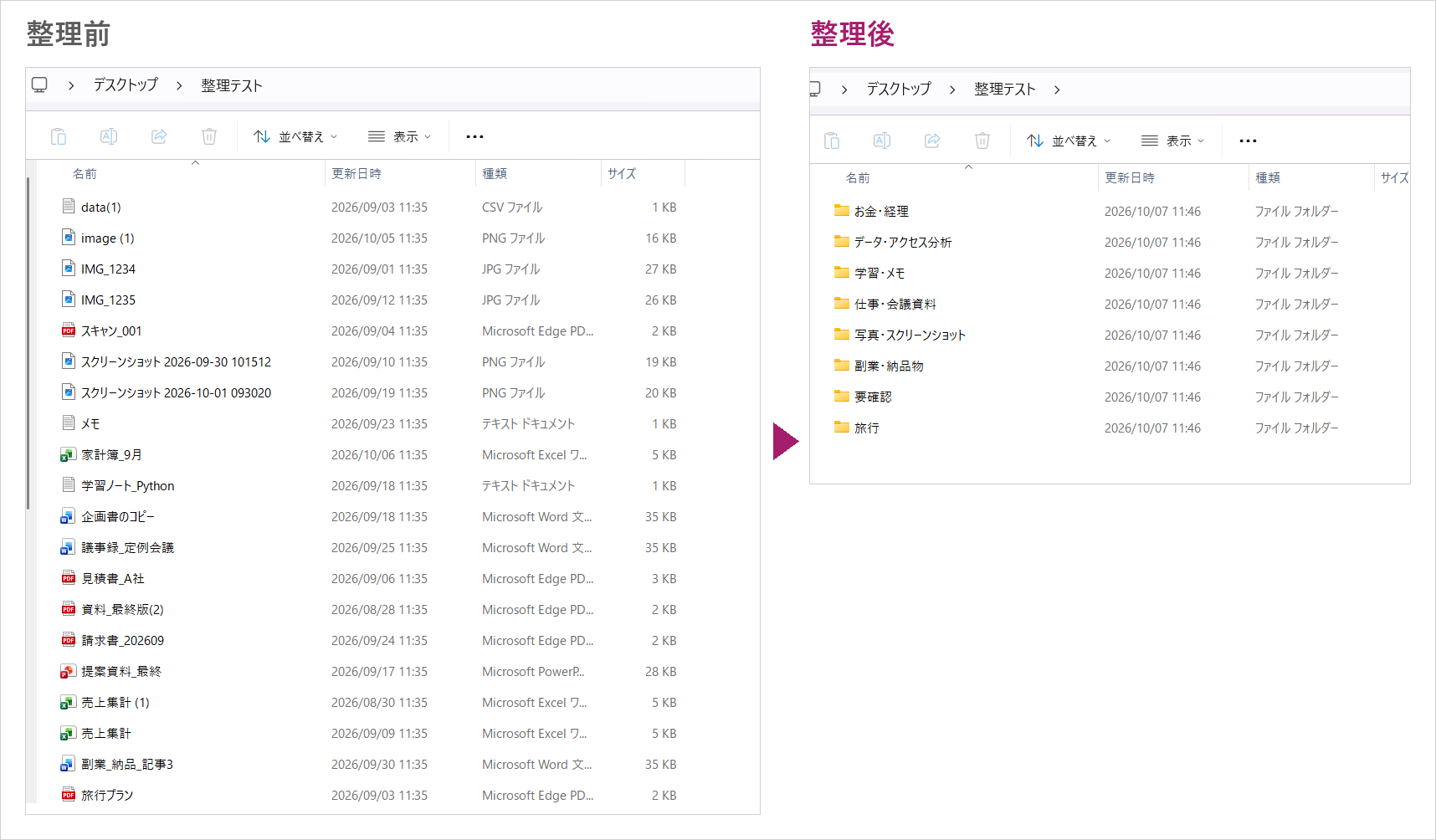This screenshot has height=840, width=1436.
Task: Select file スクリーンショット 2026-09-30 101512
Action: 176,361
